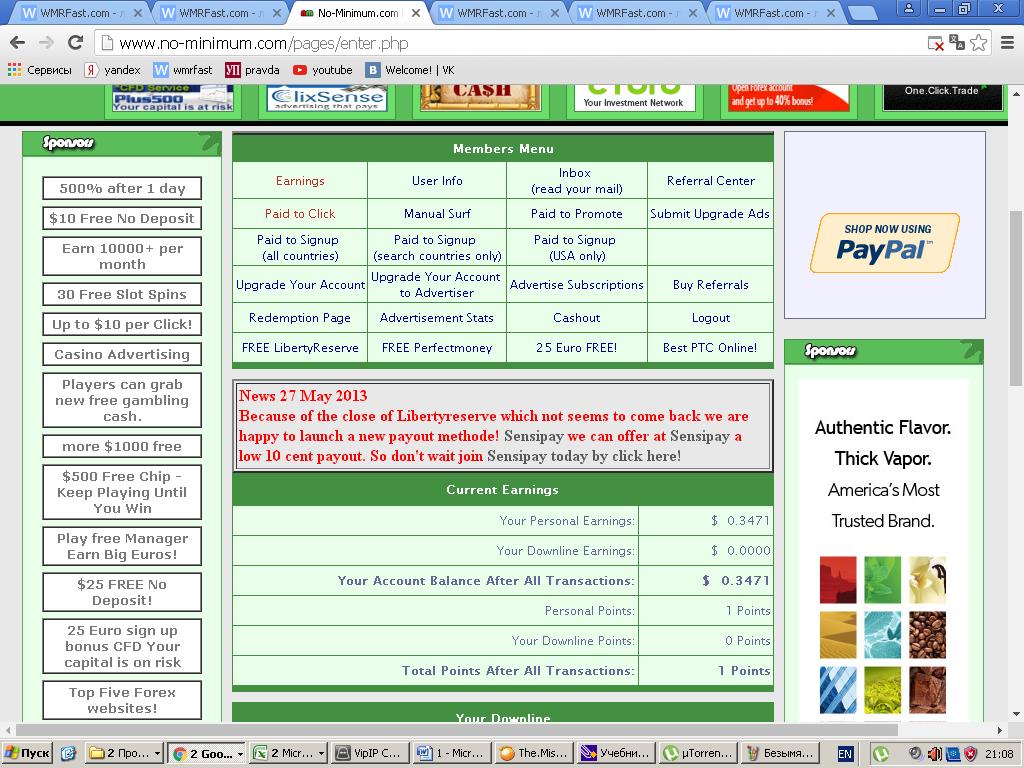Open the wmrfast bookmark
The height and width of the screenshot is (768, 1024).
point(183,70)
